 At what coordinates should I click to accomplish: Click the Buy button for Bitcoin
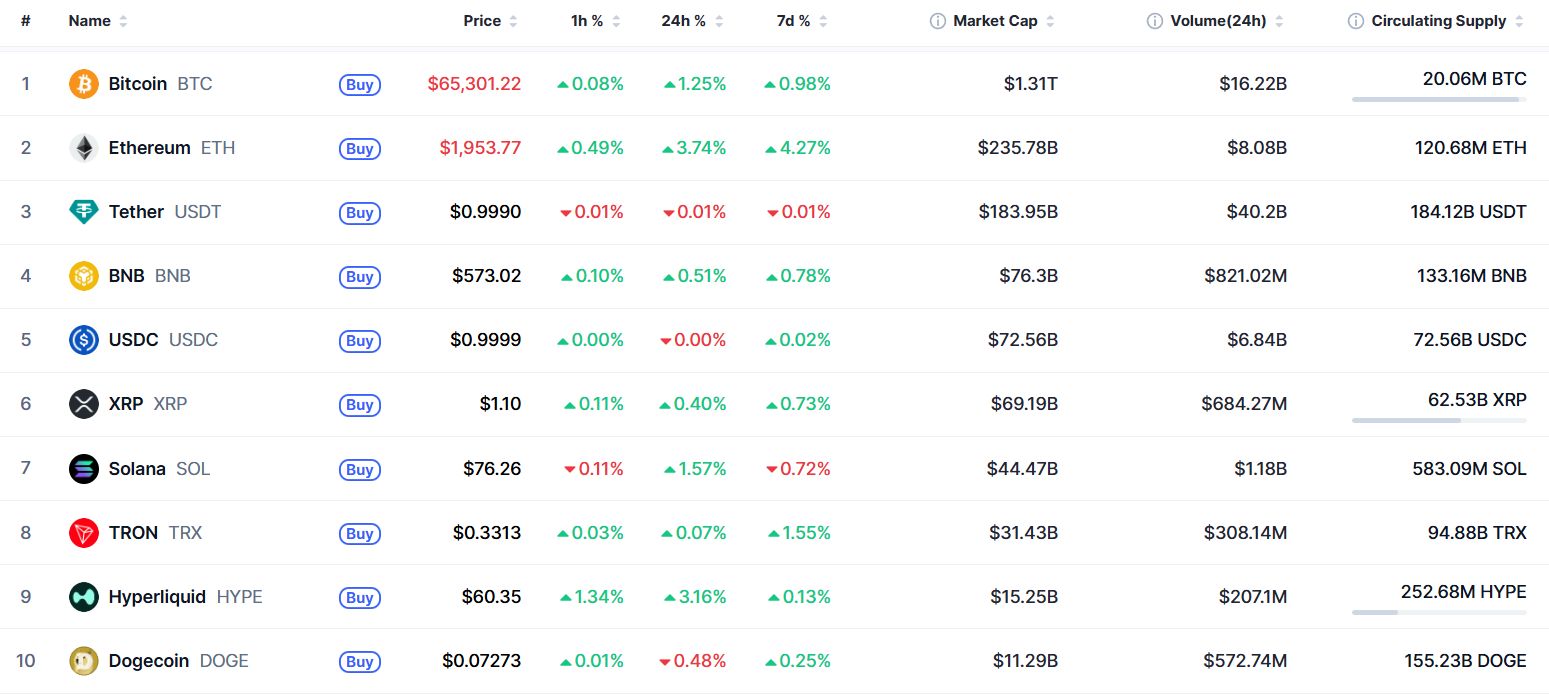(x=360, y=85)
